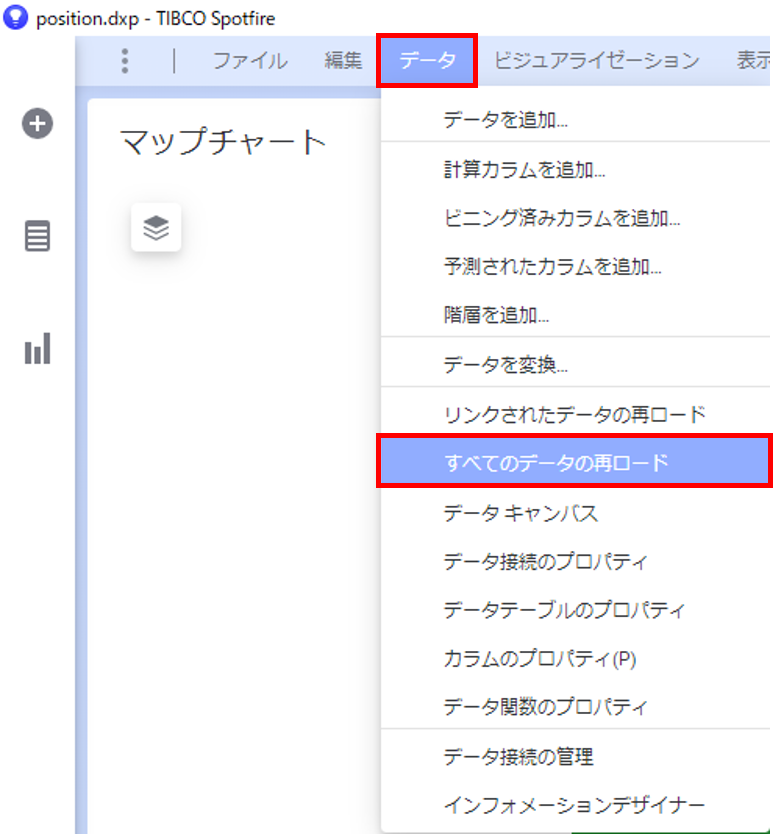The width and height of the screenshot is (773, 834).
Task: Click the add (plus) icon in sidebar
Action: [x=37, y=123]
